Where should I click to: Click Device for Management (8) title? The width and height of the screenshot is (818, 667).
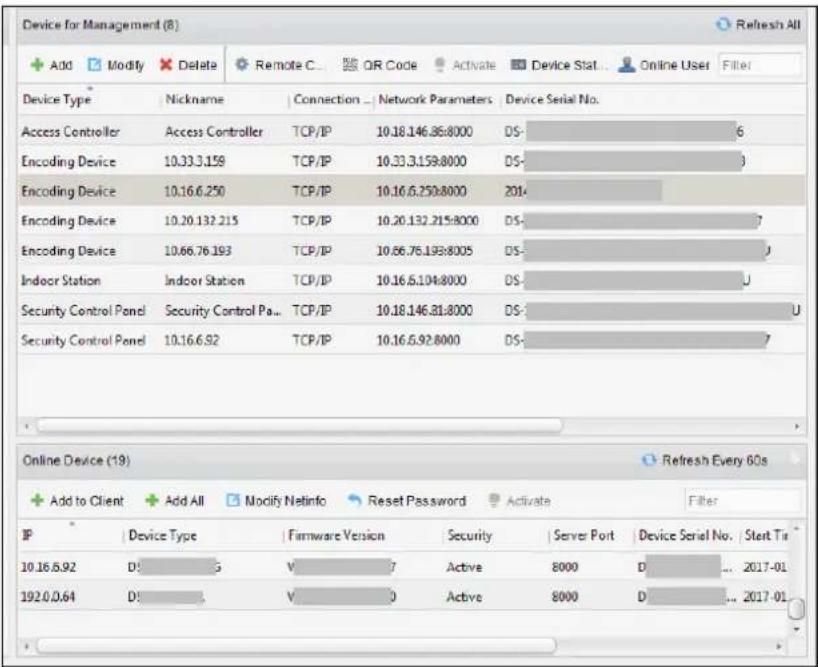[x=101, y=25]
